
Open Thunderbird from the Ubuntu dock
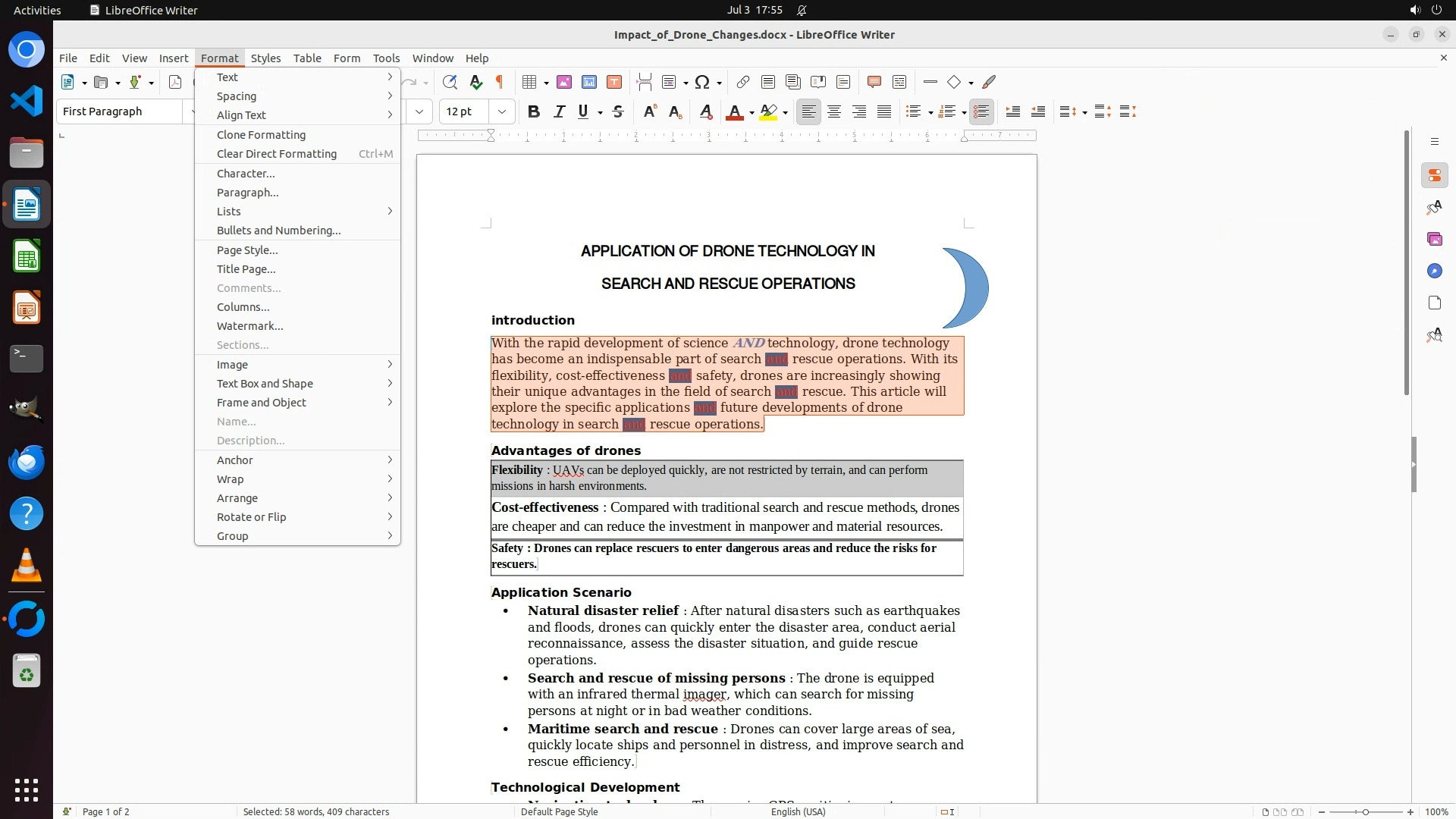click(x=27, y=462)
